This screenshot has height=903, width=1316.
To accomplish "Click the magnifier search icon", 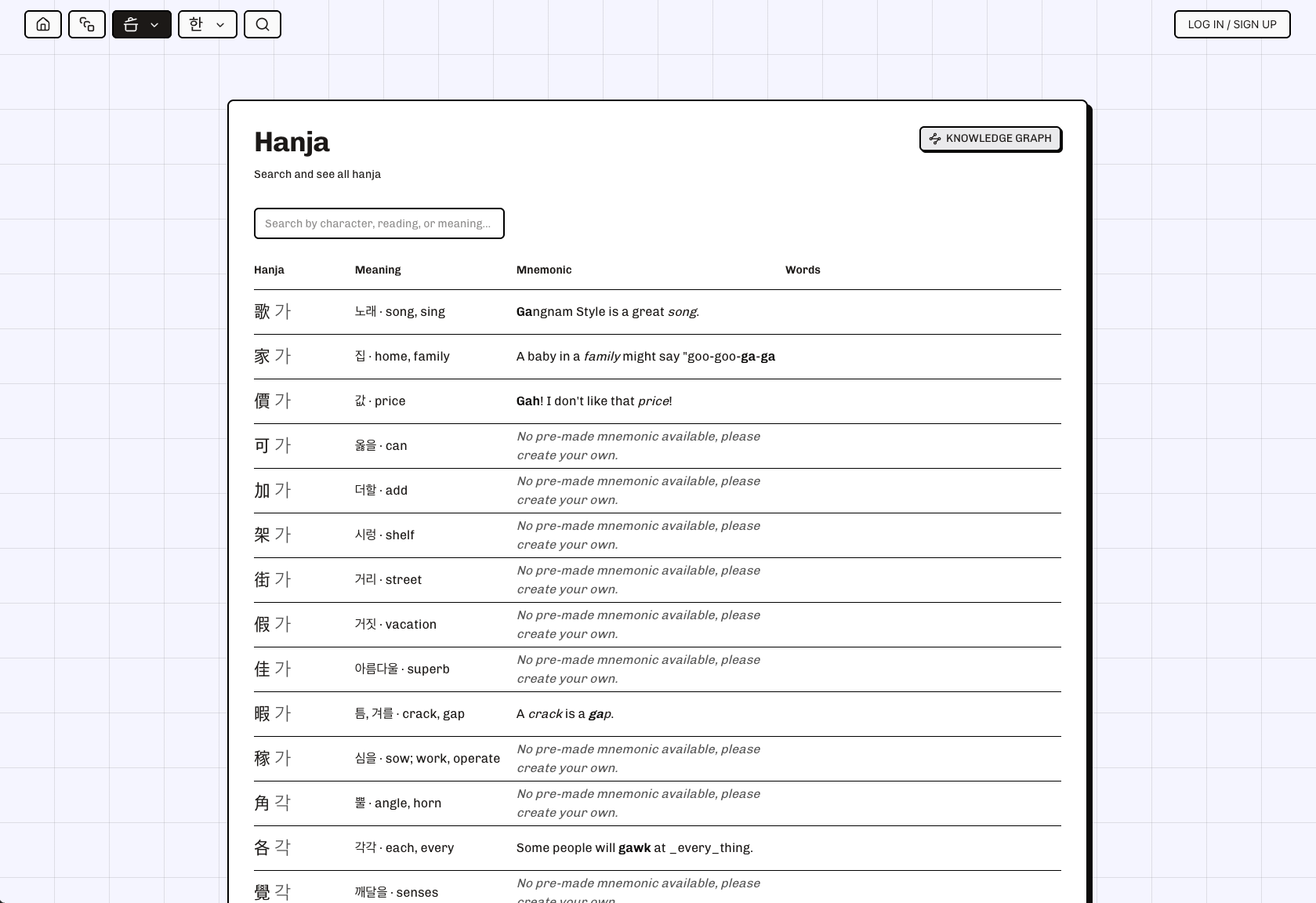I will (263, 24).
